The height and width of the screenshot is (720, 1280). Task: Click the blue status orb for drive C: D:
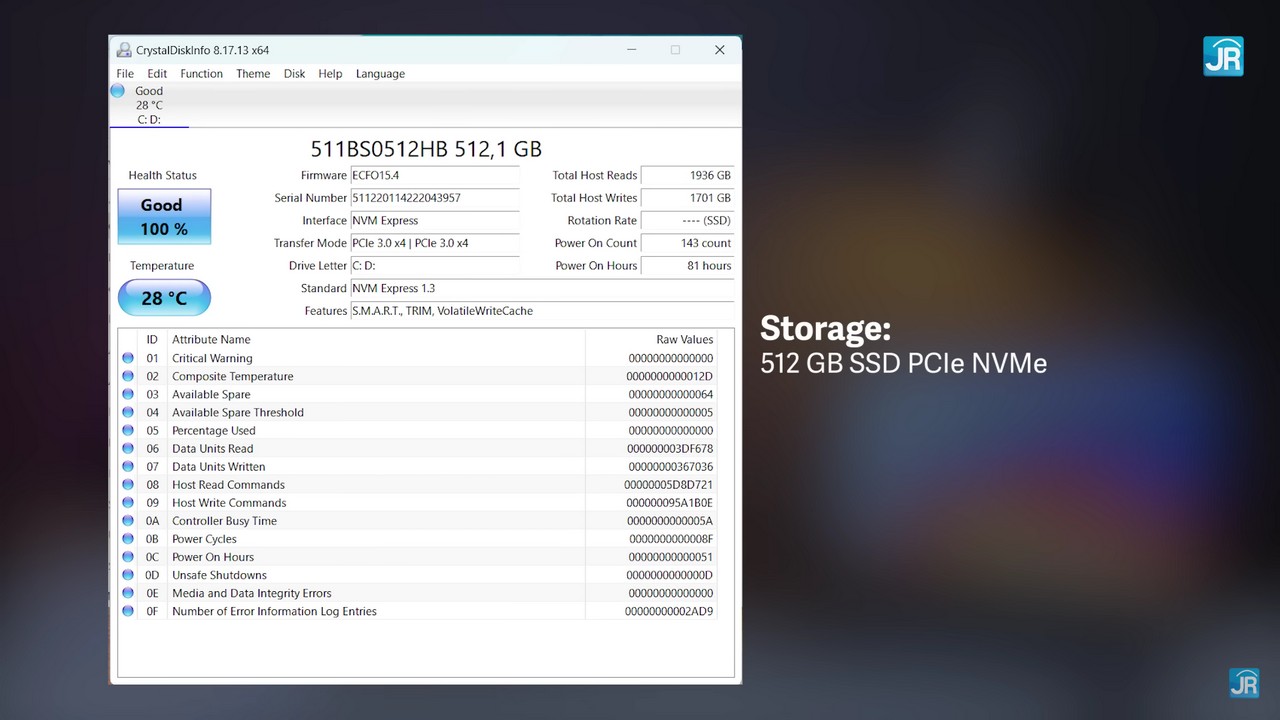pyautogui.click(x=118, y=91)
